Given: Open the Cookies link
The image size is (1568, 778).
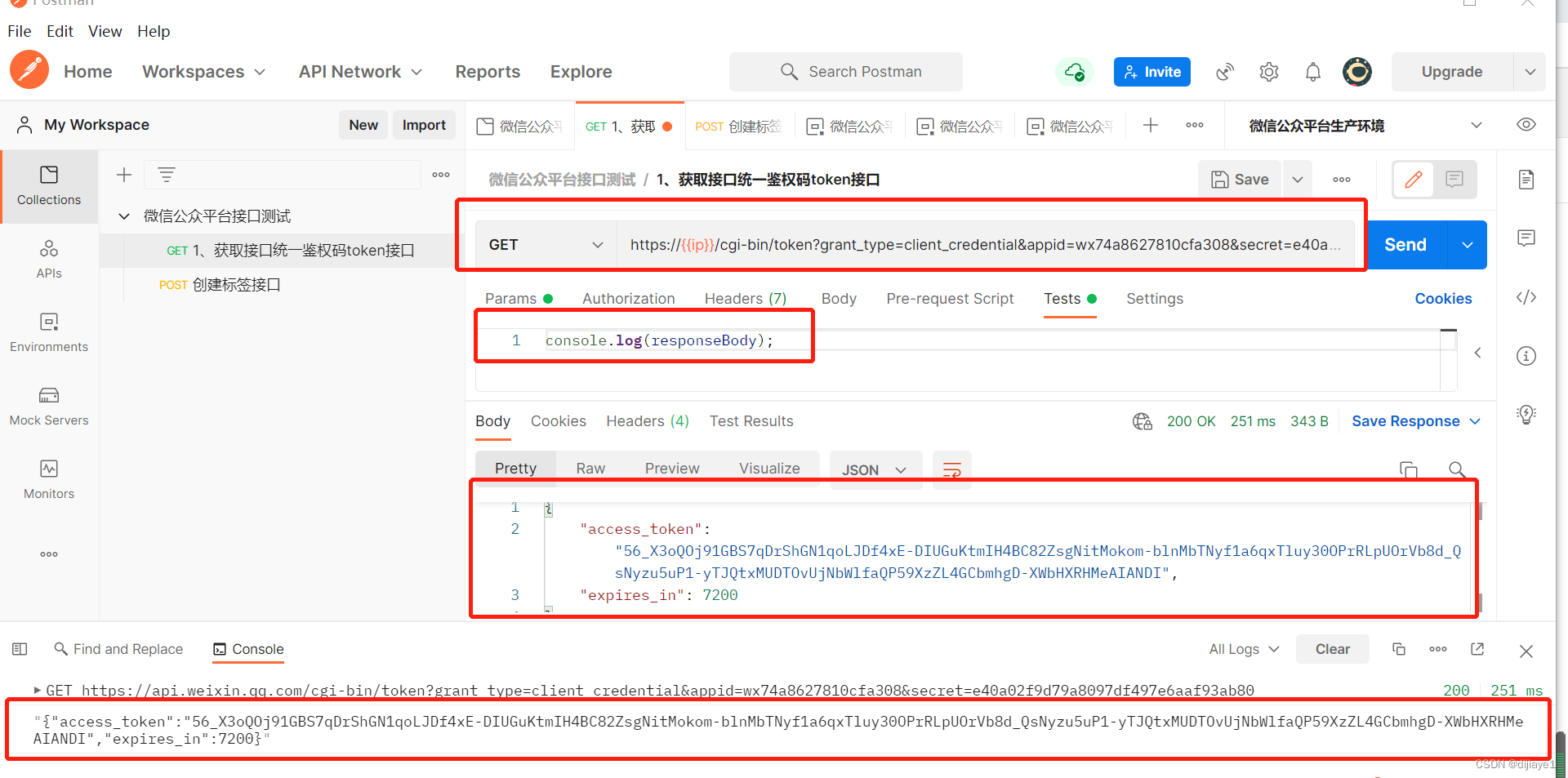Looking at the screenshot, I should [x=1443, y=299].
